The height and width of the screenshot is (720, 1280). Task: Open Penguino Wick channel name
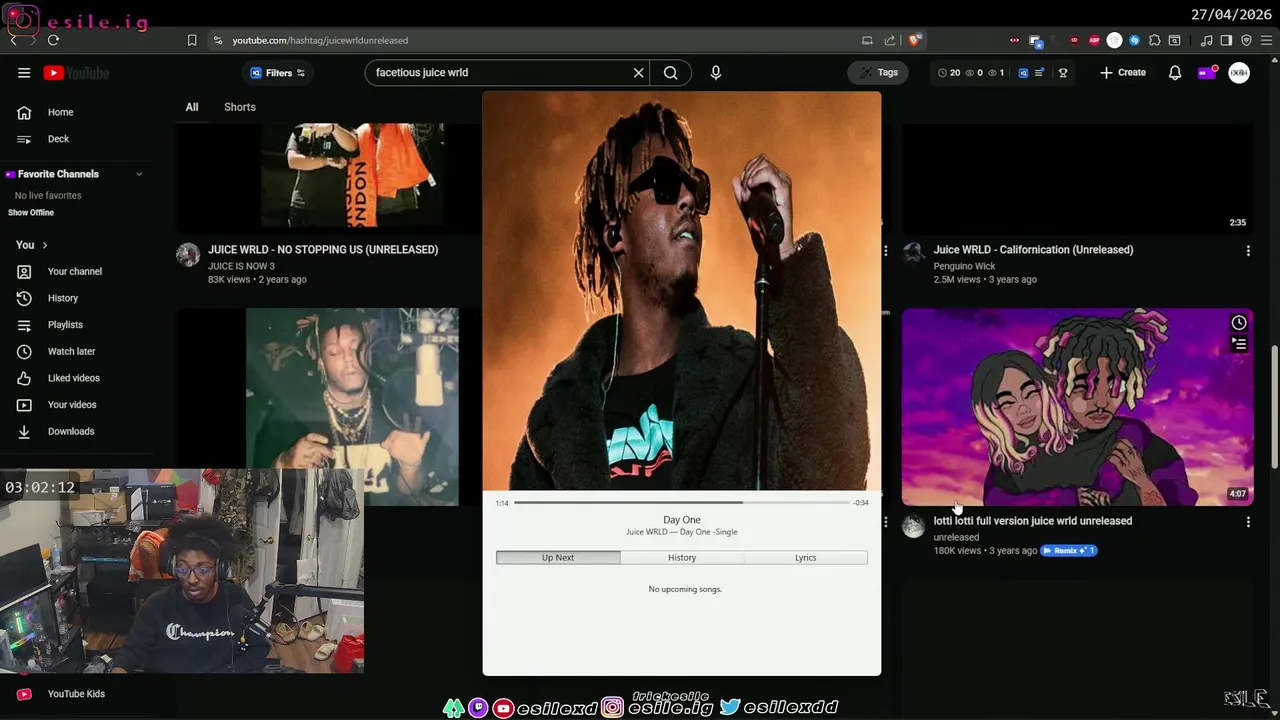[964, 267]
